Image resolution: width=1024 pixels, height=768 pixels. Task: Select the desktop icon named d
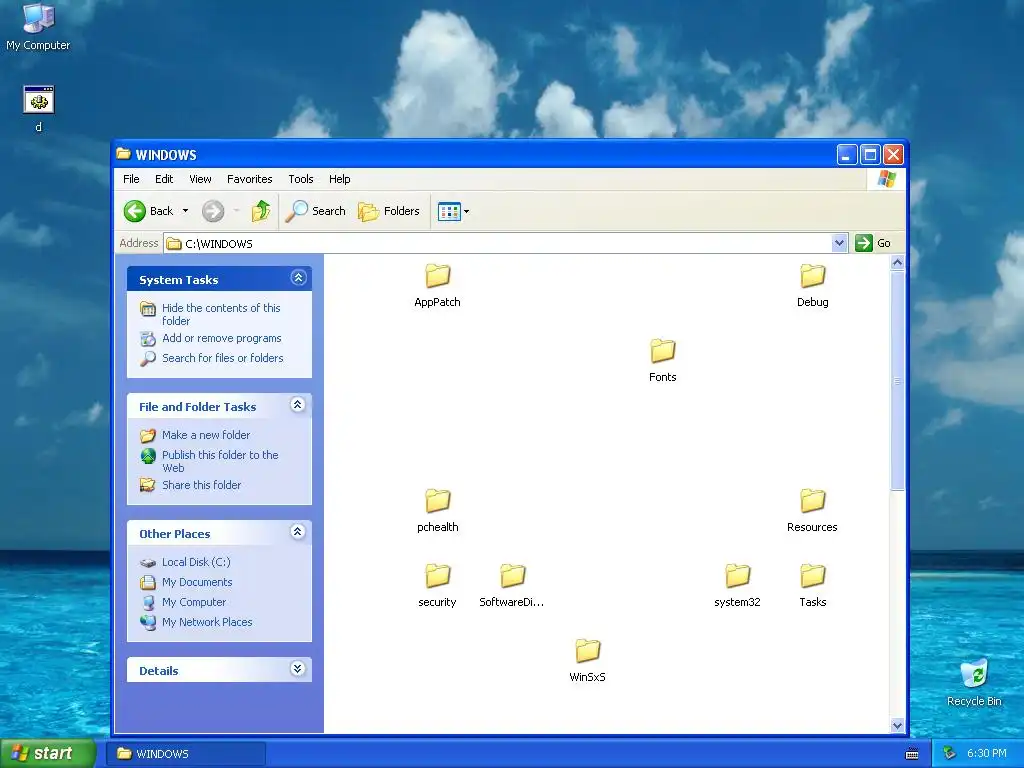tap(39, 109)
